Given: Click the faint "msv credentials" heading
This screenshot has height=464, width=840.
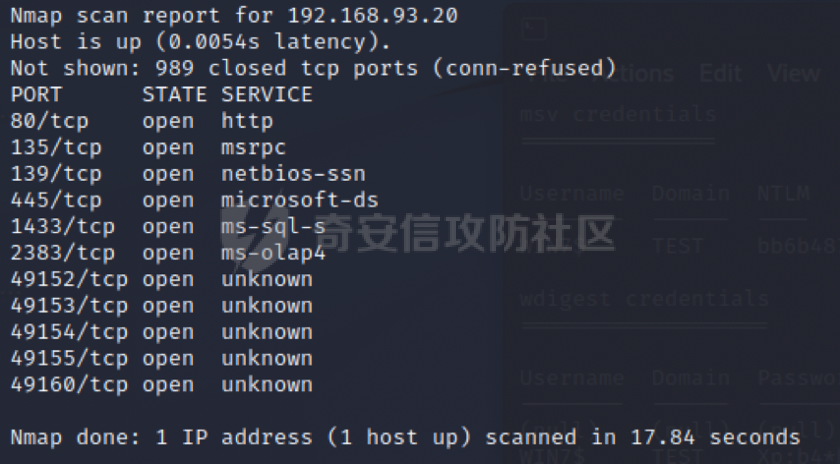Looking at the screenshot, I should [x=617, y=113].
